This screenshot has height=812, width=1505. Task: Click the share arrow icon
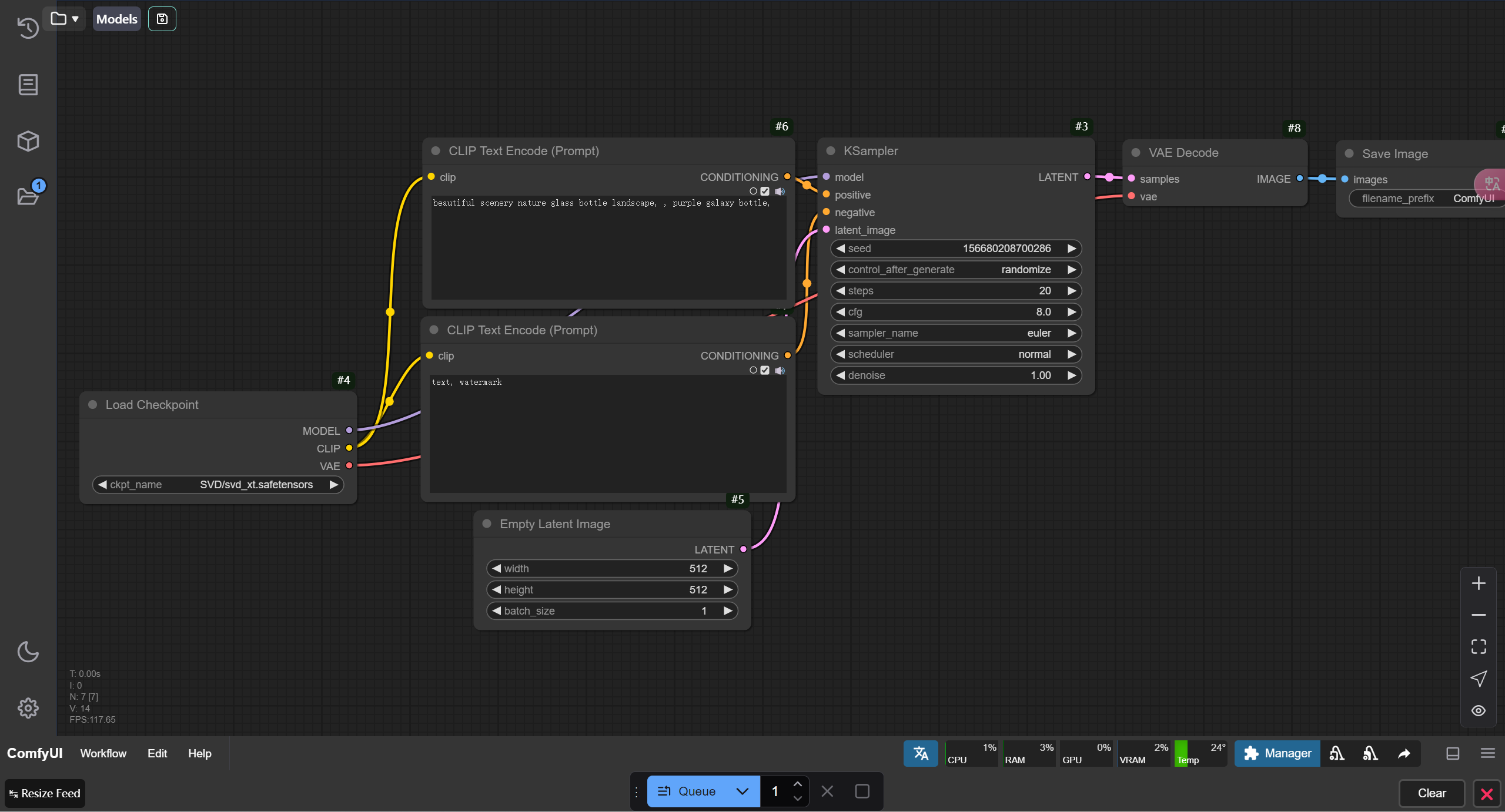(1404, 753)
